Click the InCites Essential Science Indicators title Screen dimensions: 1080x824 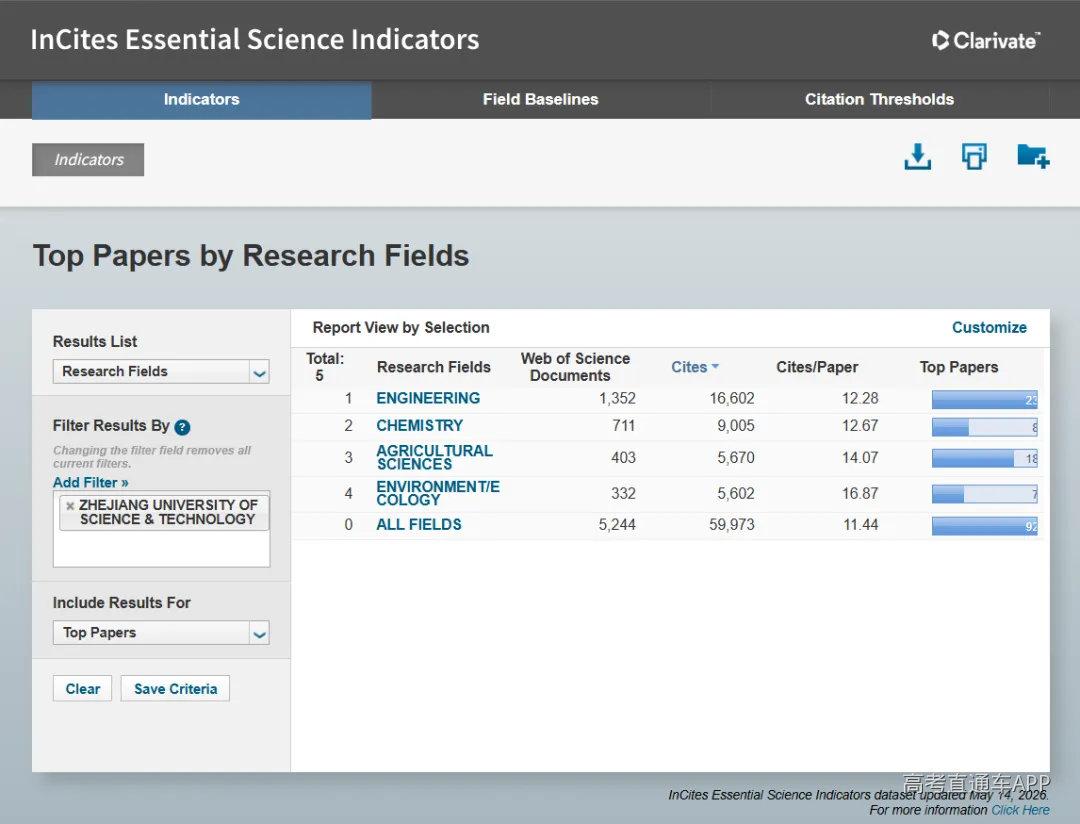tap(255, 39)
